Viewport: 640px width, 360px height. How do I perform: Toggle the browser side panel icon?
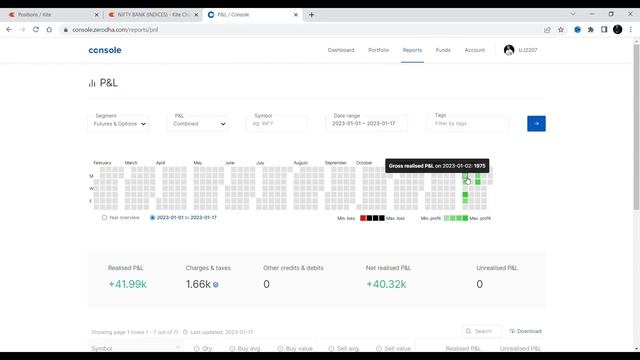pyautogui.click(x=604, y=29)
